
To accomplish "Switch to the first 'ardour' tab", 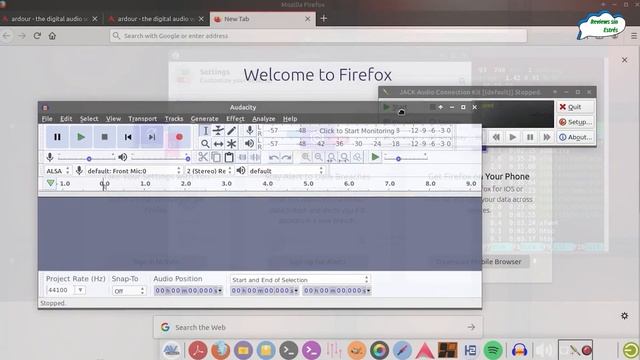I will coord(51,19).
